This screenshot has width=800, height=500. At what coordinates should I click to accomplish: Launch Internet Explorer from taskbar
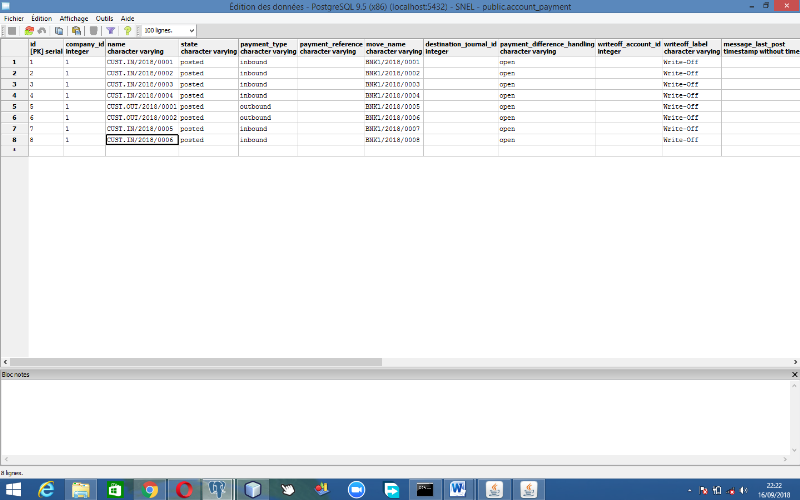(46, 490)
